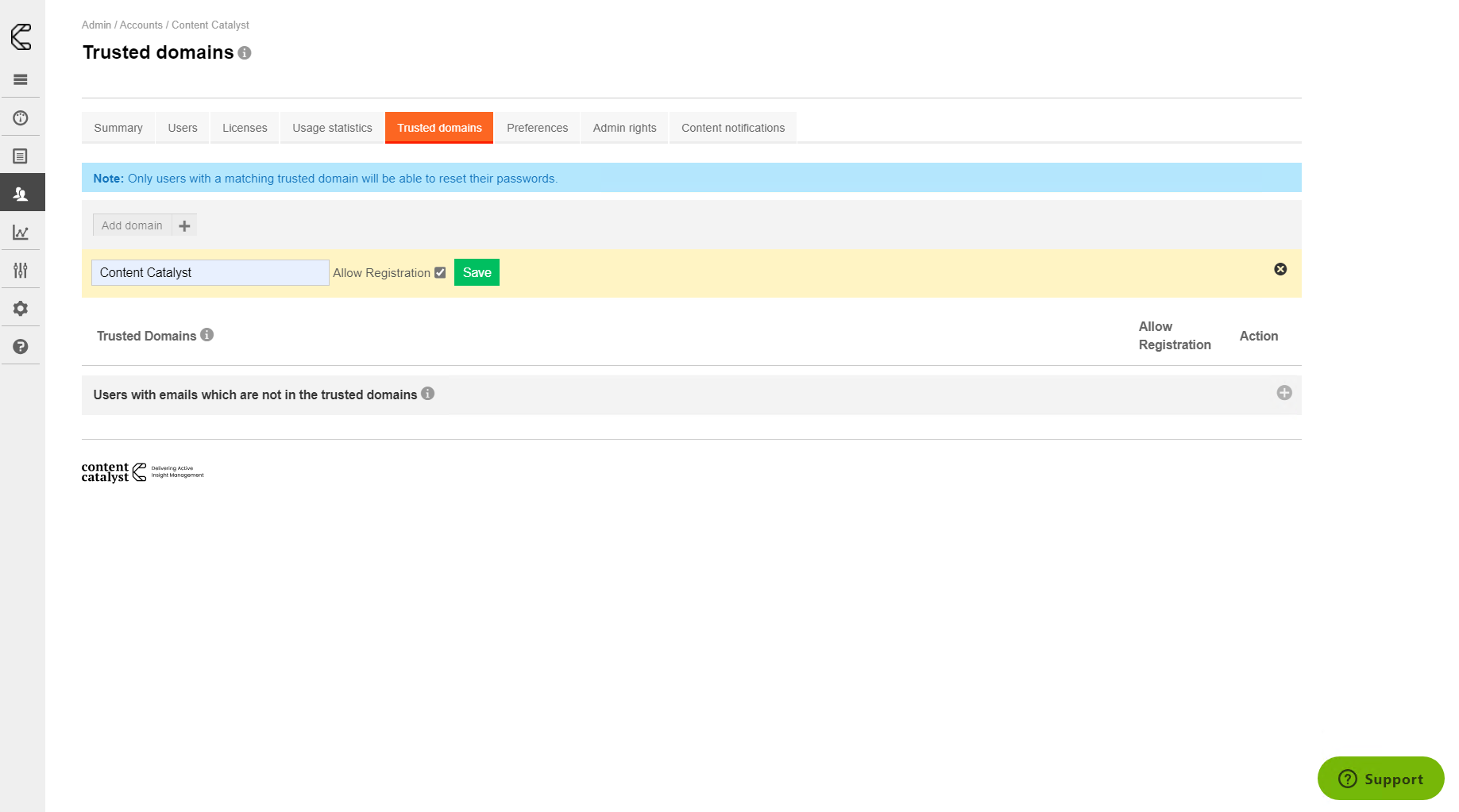Open the analytics chart icon in sidebar
1459x812 pixels.
21,233
